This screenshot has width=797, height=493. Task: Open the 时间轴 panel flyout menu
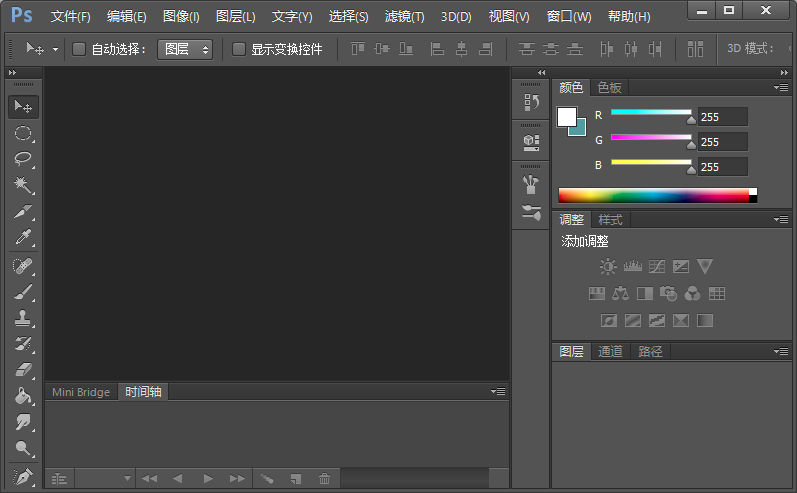pos(498,391)
